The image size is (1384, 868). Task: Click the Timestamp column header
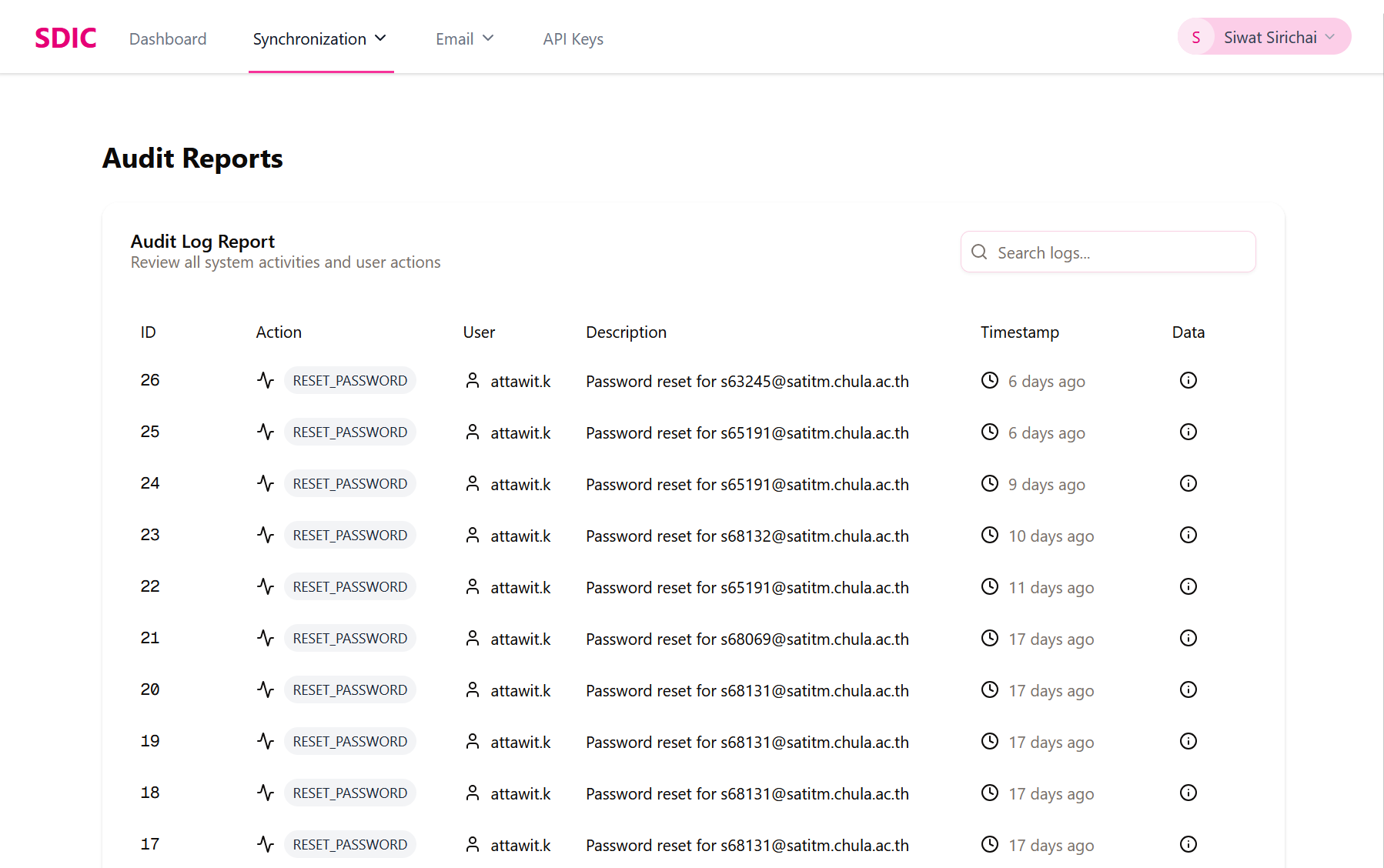tap(1019, 332)
